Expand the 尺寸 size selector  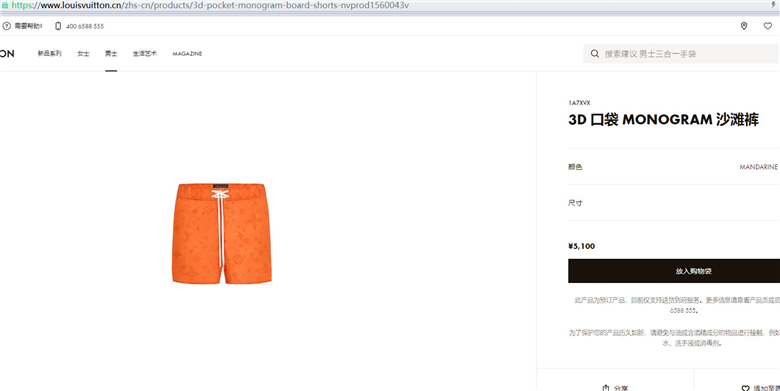[x=674, y=202]
